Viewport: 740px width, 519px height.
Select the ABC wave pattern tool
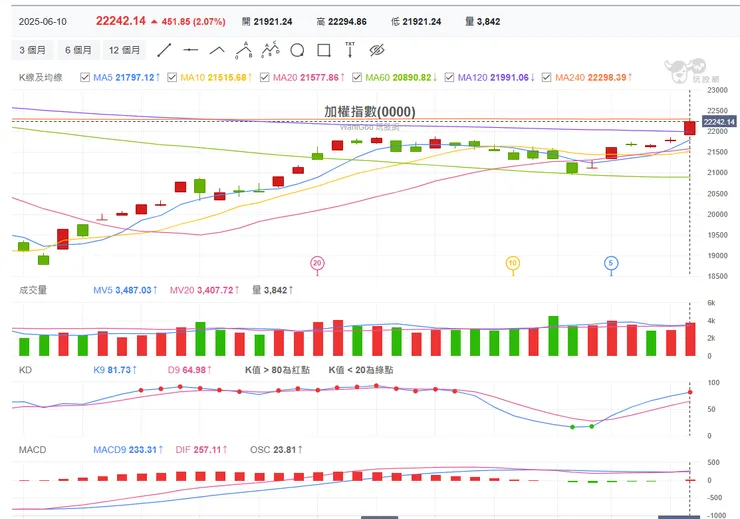tap(244, 50)
